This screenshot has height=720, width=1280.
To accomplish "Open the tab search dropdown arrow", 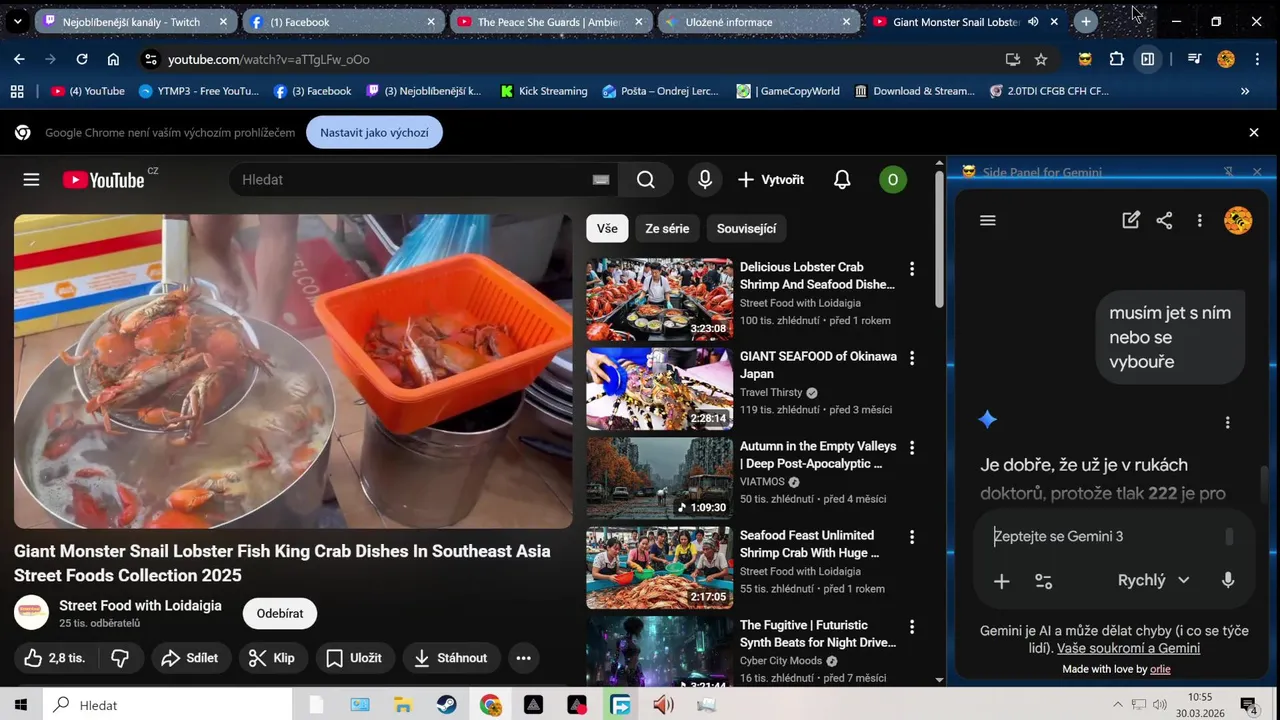I will (x=17, y=21).
